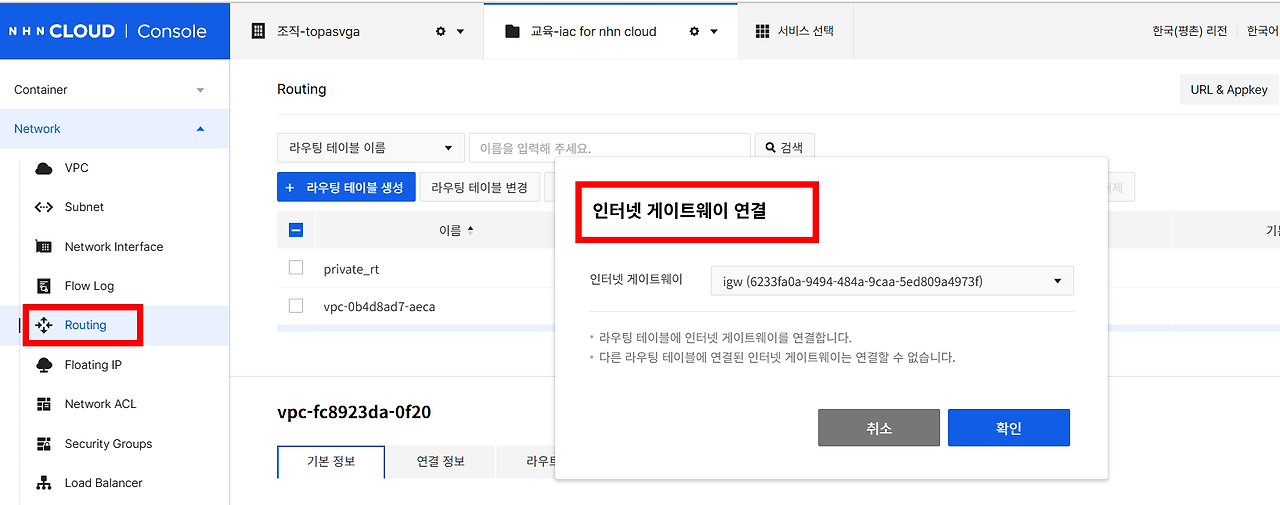Collapse the Network menu section
1280x505 pixels.
pos(114,129)
